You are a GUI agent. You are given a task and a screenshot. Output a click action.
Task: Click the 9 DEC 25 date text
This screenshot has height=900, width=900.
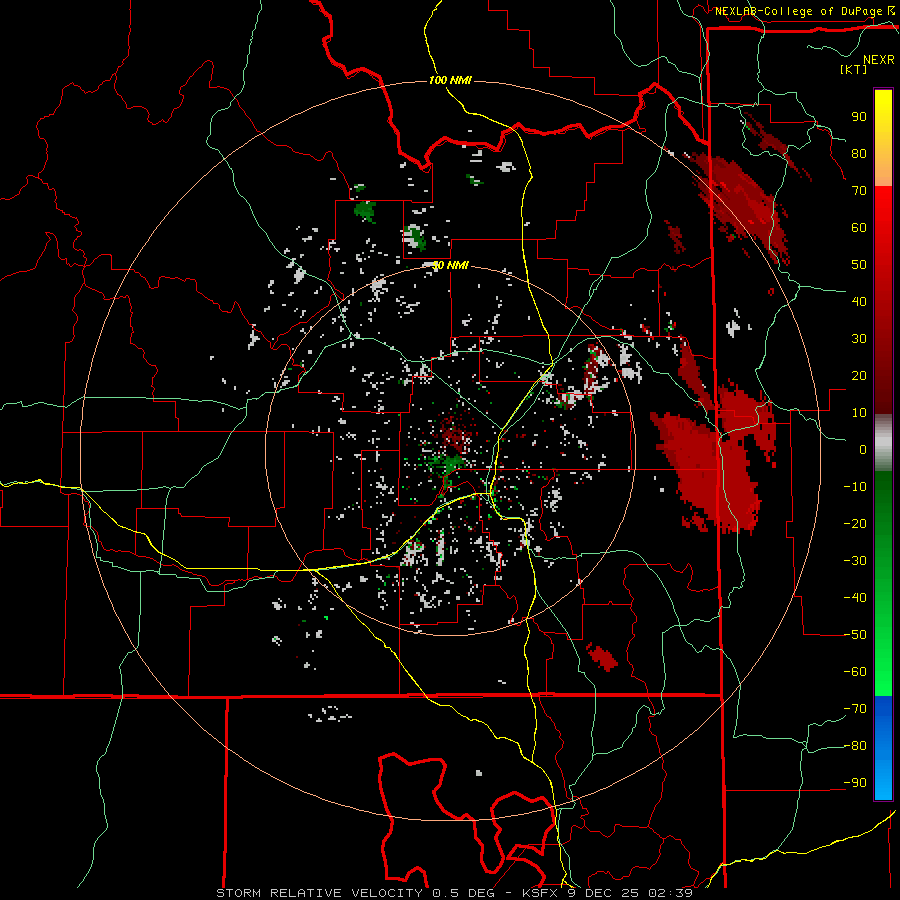click(603, 893)
